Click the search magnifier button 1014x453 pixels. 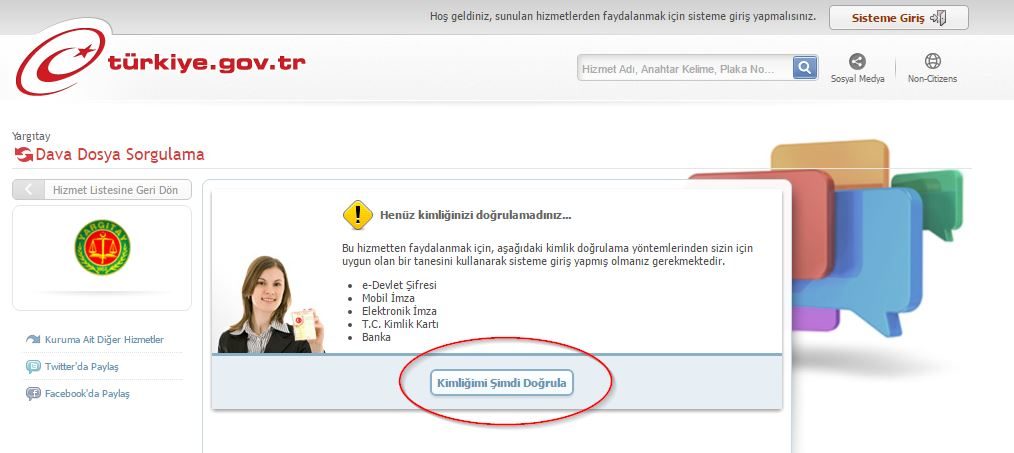coord(804,67)
